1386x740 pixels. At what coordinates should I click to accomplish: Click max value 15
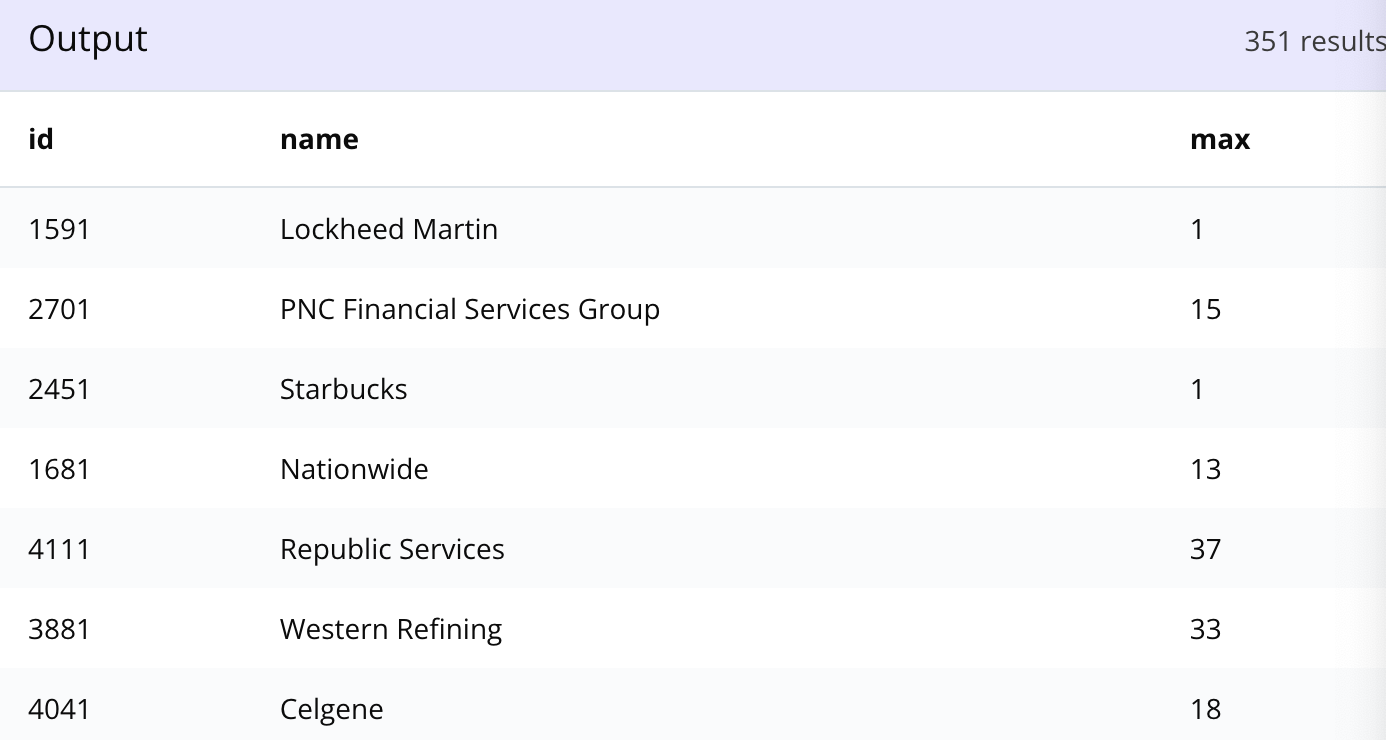coord(1206,309)
